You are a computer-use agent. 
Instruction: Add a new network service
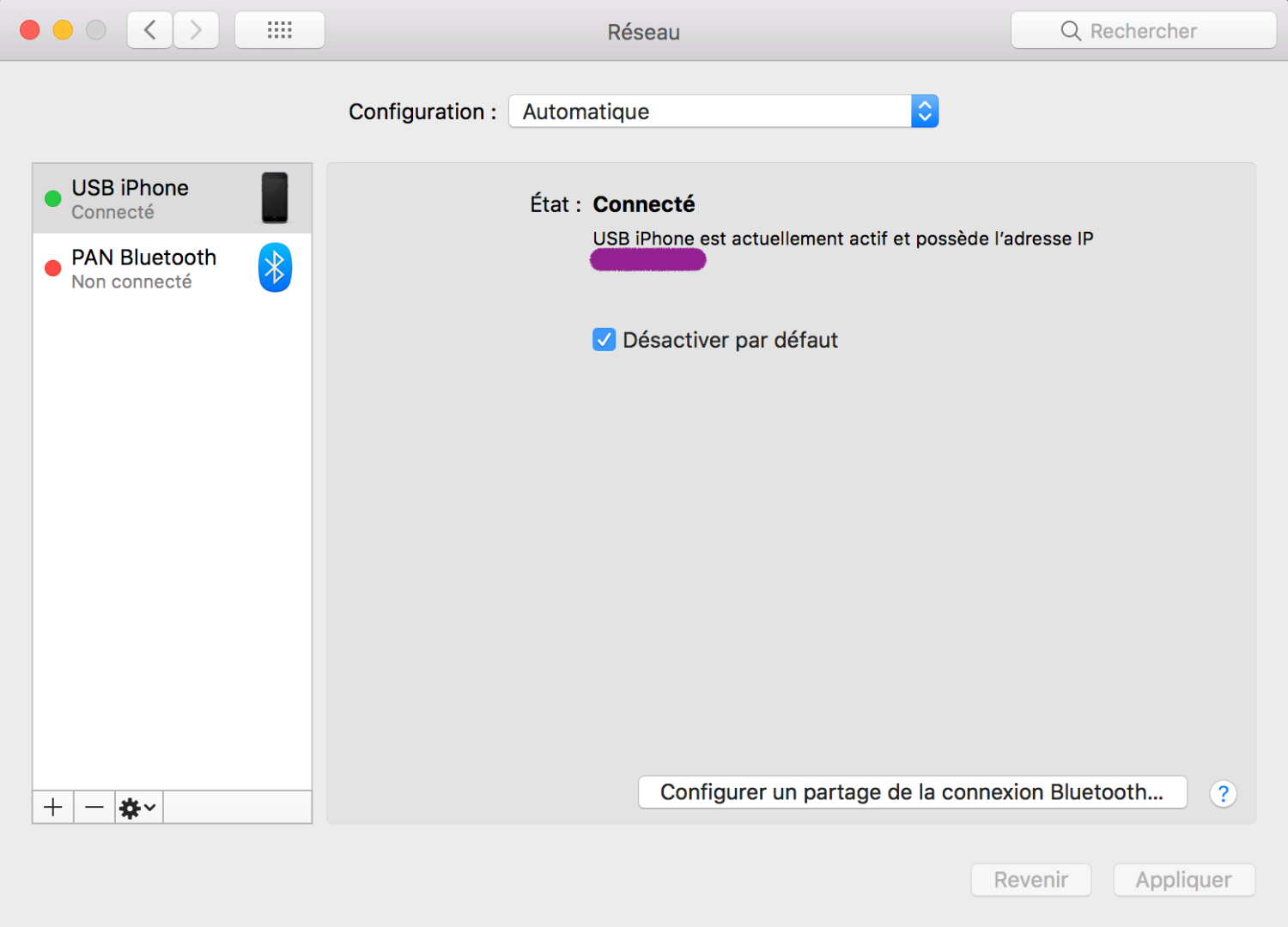[x=53, y=808]
